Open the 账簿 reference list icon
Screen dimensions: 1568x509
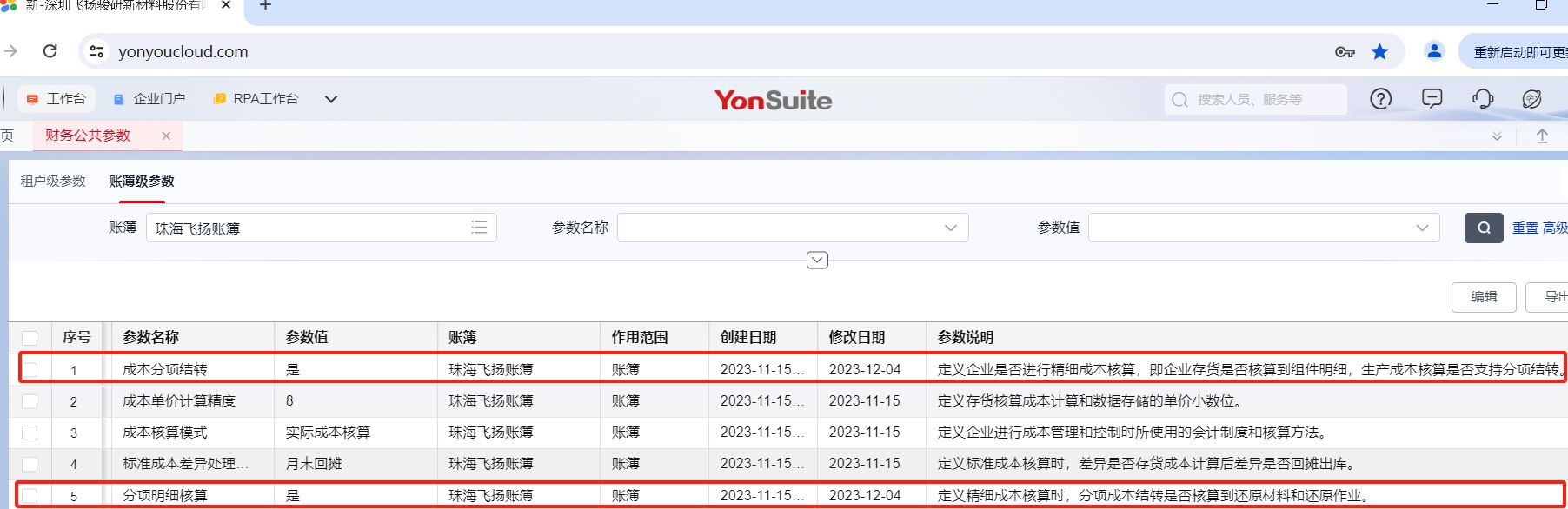point(479,228)
